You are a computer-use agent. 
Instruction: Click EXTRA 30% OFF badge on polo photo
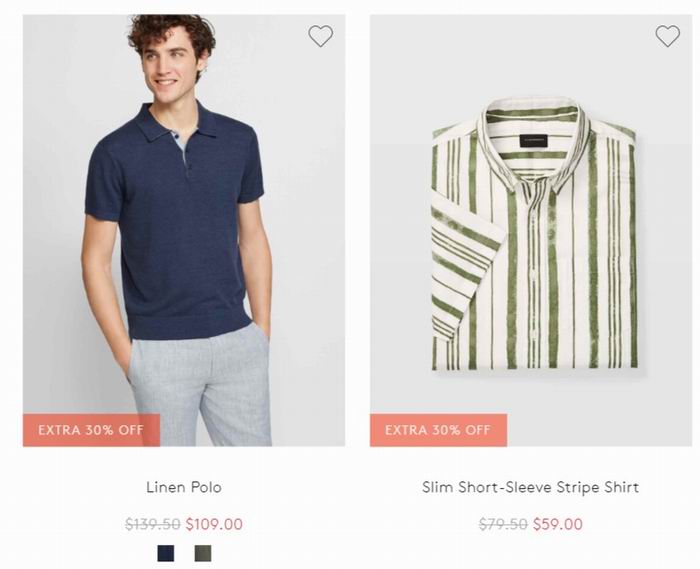[92, 430]
